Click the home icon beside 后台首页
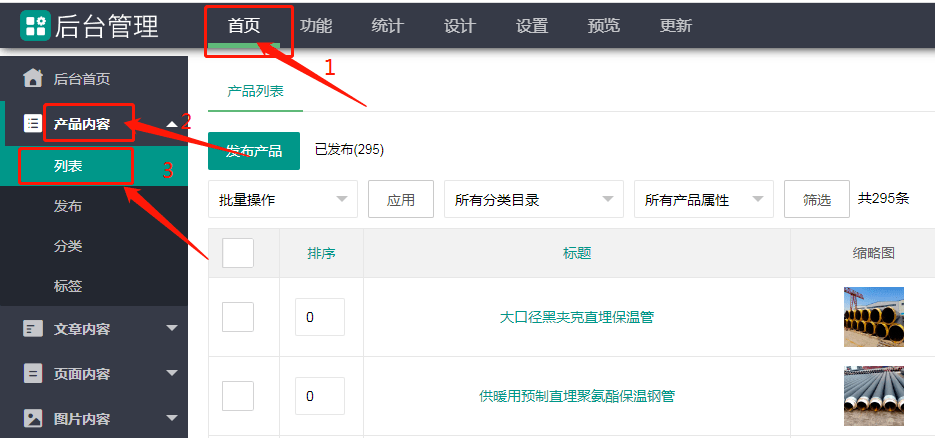This screenshot has height=438, width=935. pos(33,78)
